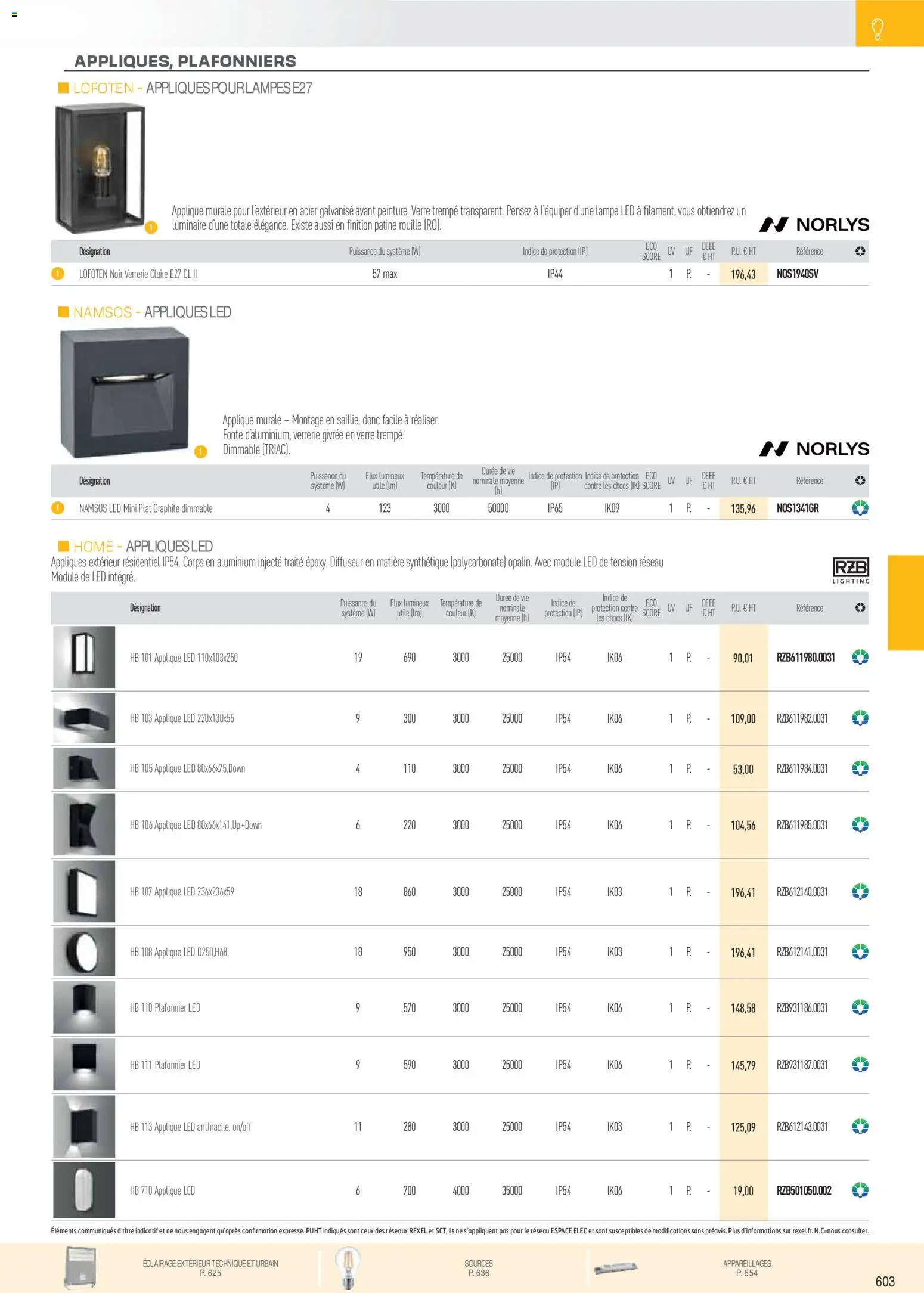Viewport: 924px width, 1293px height.
Task: Open the Sources P. 636 footer link
Action: point(478,1268)
